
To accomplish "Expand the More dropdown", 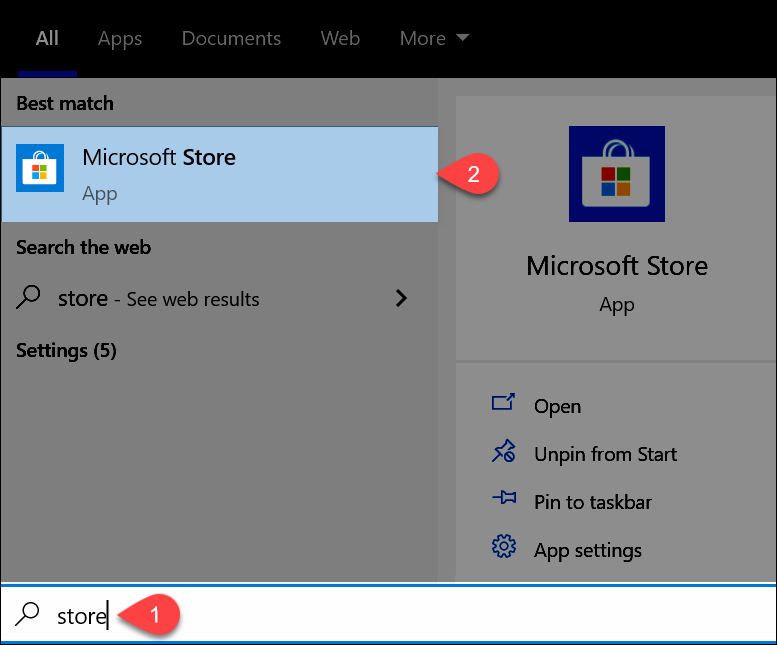I will 434,38.
